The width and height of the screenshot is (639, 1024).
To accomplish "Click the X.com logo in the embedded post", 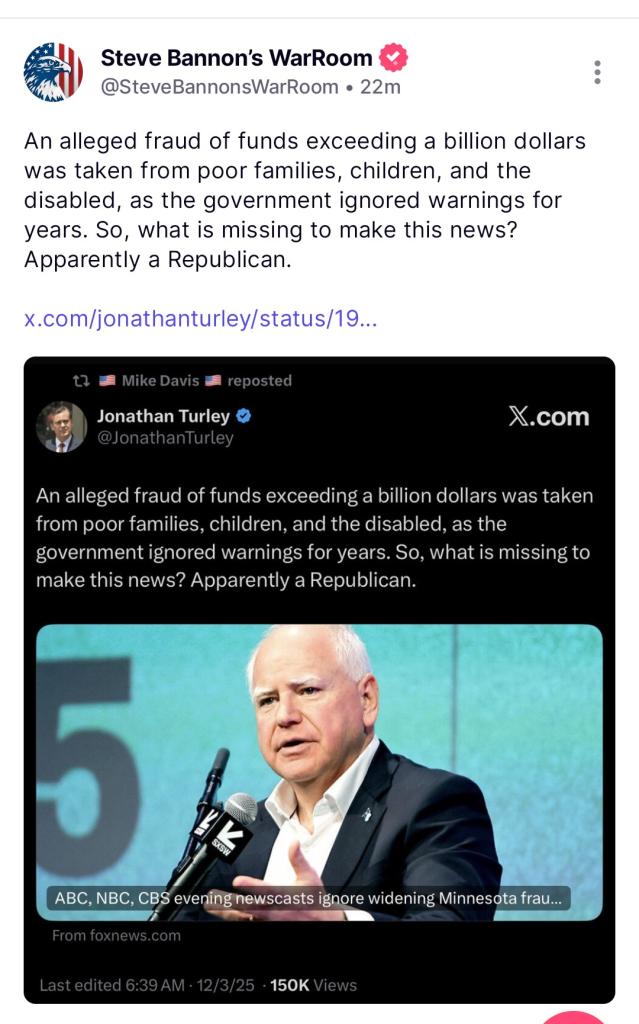I will pyautogui.click(x=548, y=417).
